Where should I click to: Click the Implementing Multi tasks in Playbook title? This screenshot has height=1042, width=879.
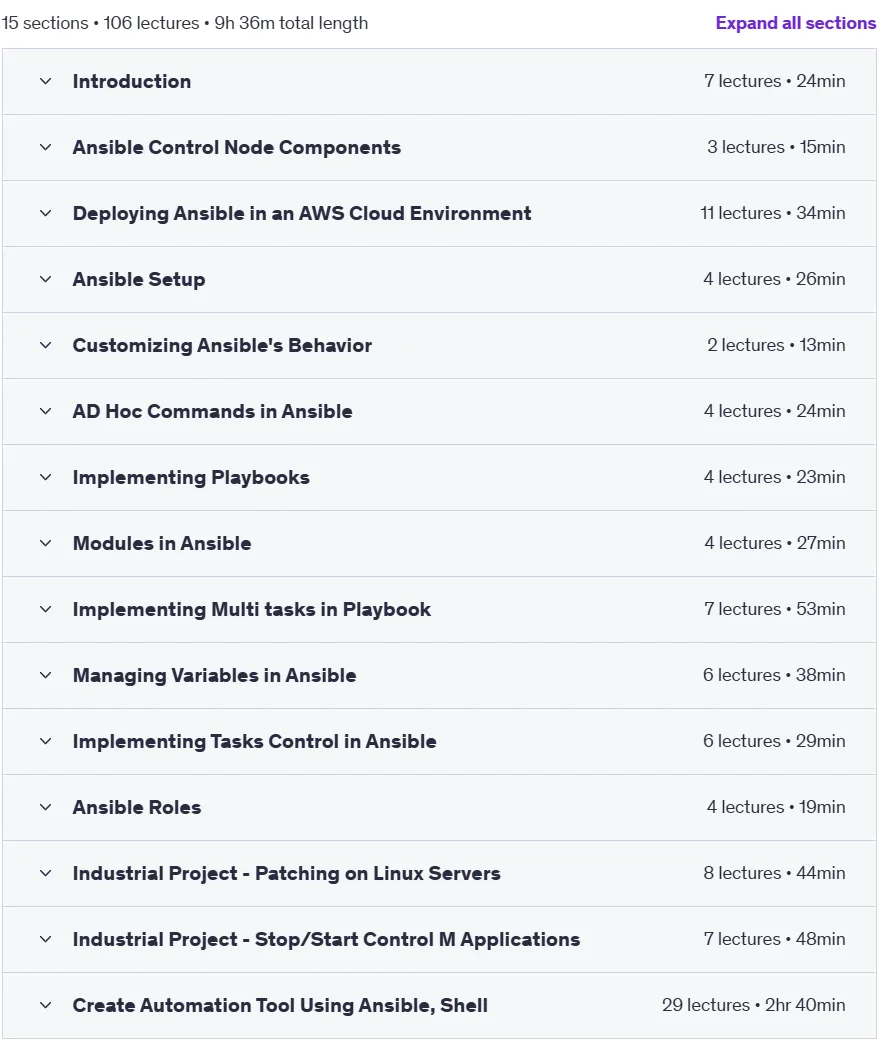point(252,609)
